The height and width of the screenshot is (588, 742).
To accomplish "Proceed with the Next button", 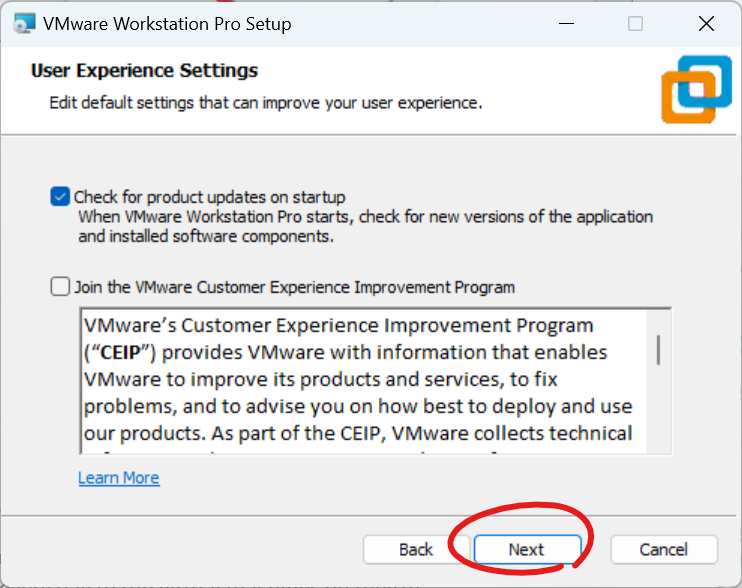I will point(527,550).
